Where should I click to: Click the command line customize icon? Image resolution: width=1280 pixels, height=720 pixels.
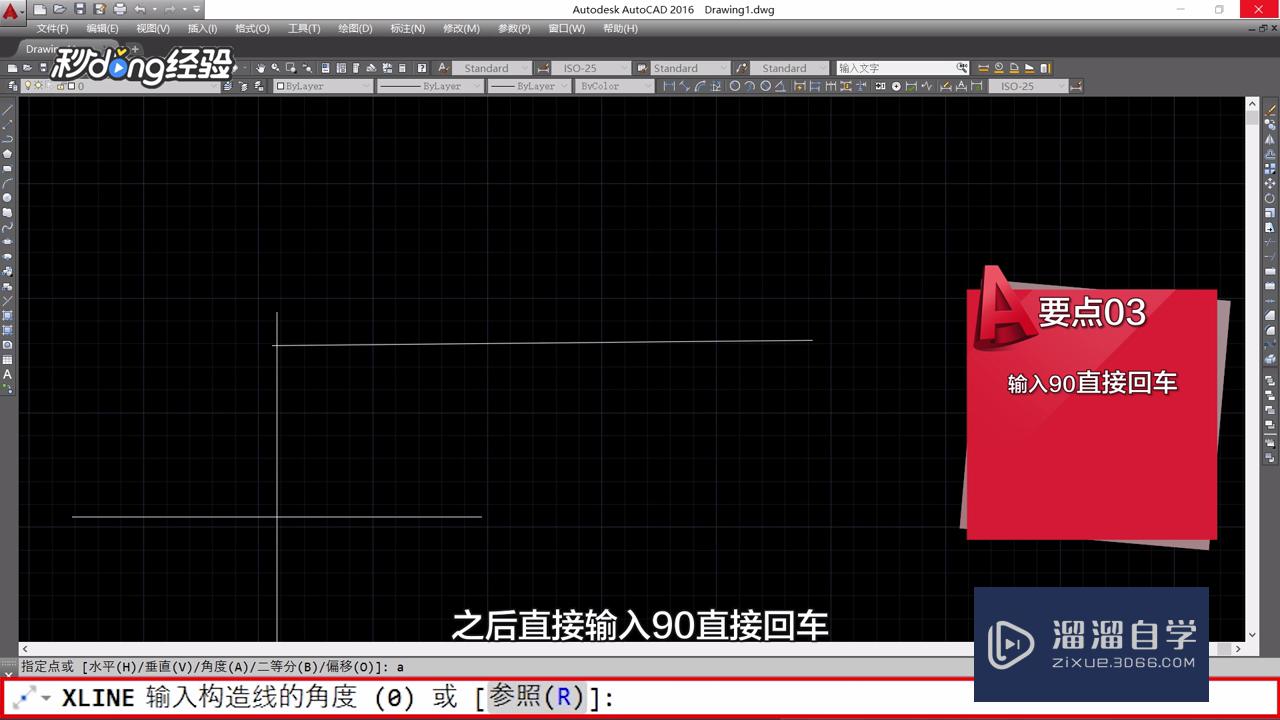32,697
